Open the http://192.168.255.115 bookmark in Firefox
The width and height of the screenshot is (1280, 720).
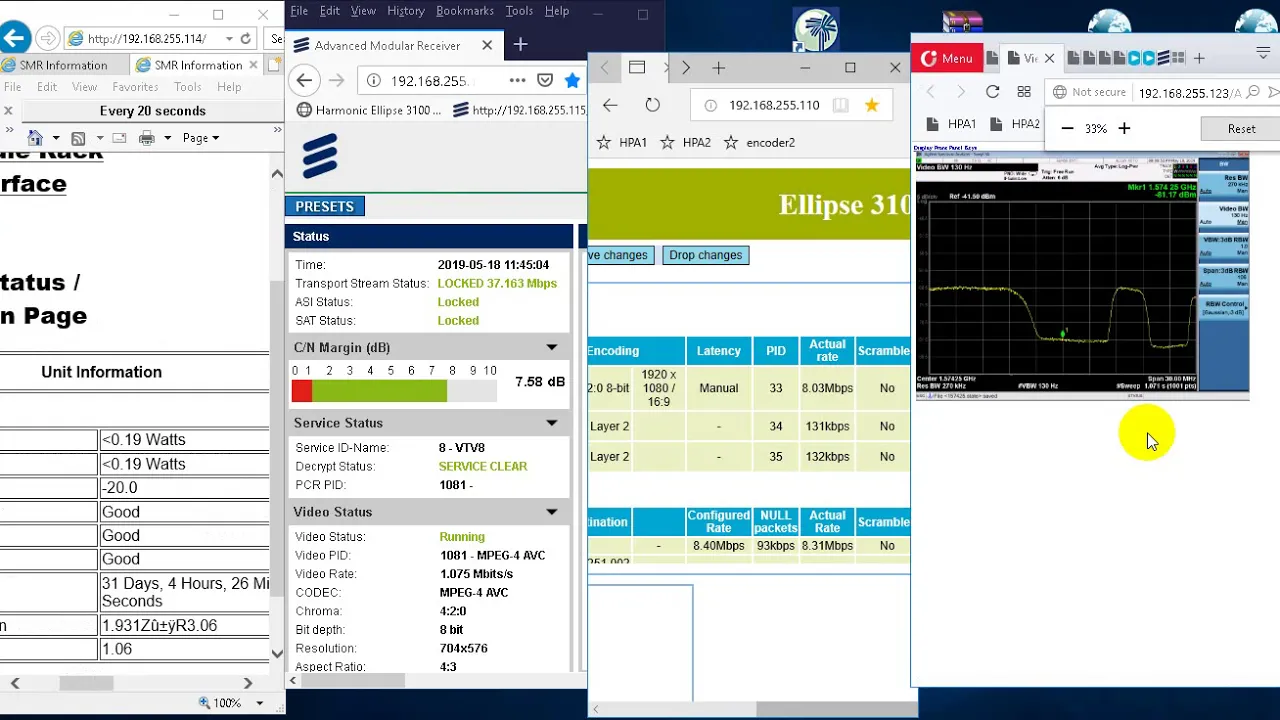(520, 110)
